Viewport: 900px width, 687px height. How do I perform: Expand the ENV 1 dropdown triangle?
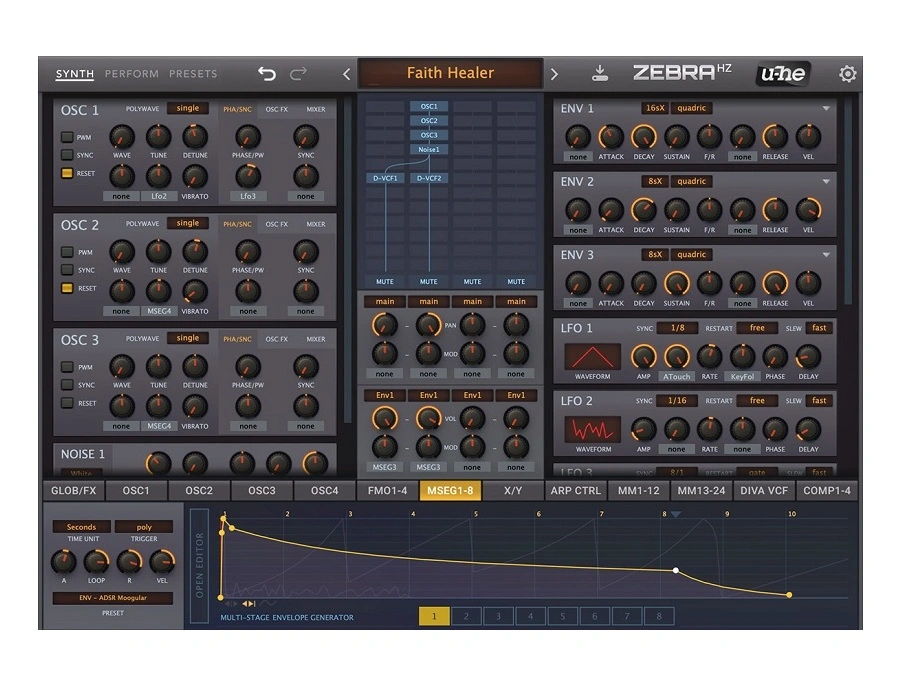click(x=826, y=109)
